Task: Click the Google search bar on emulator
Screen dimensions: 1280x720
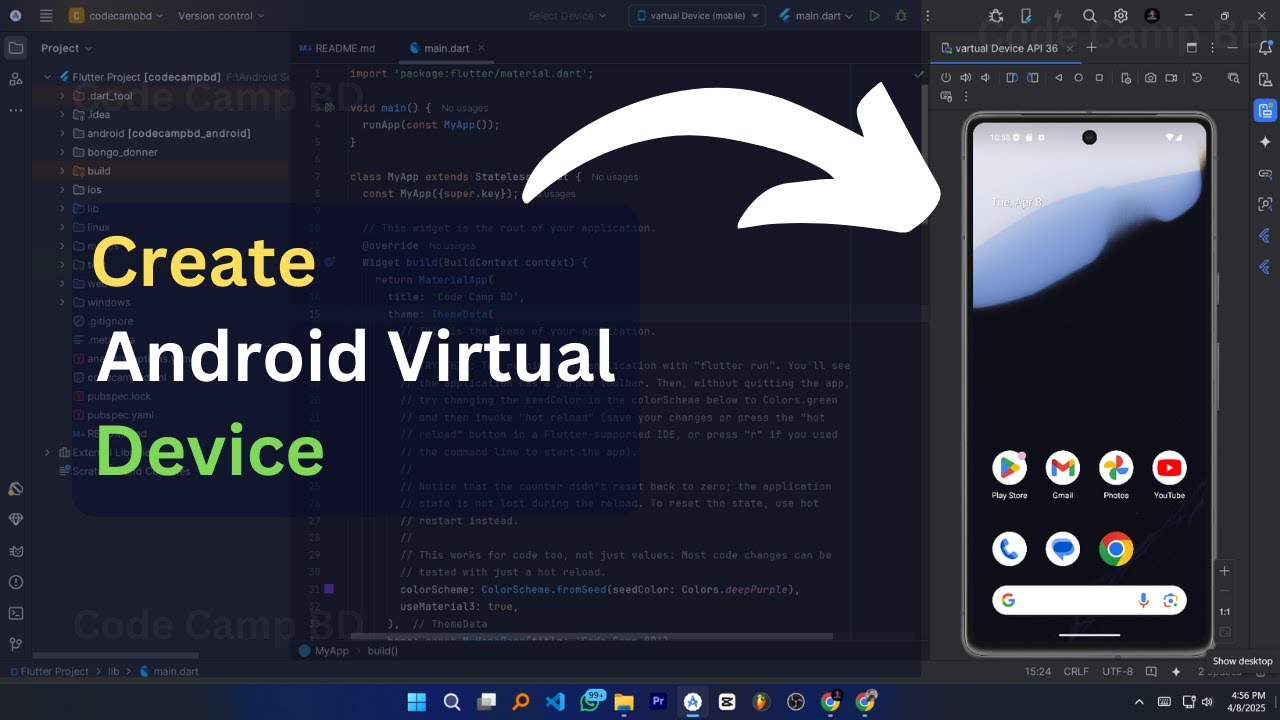Action: click(1089, 600)
